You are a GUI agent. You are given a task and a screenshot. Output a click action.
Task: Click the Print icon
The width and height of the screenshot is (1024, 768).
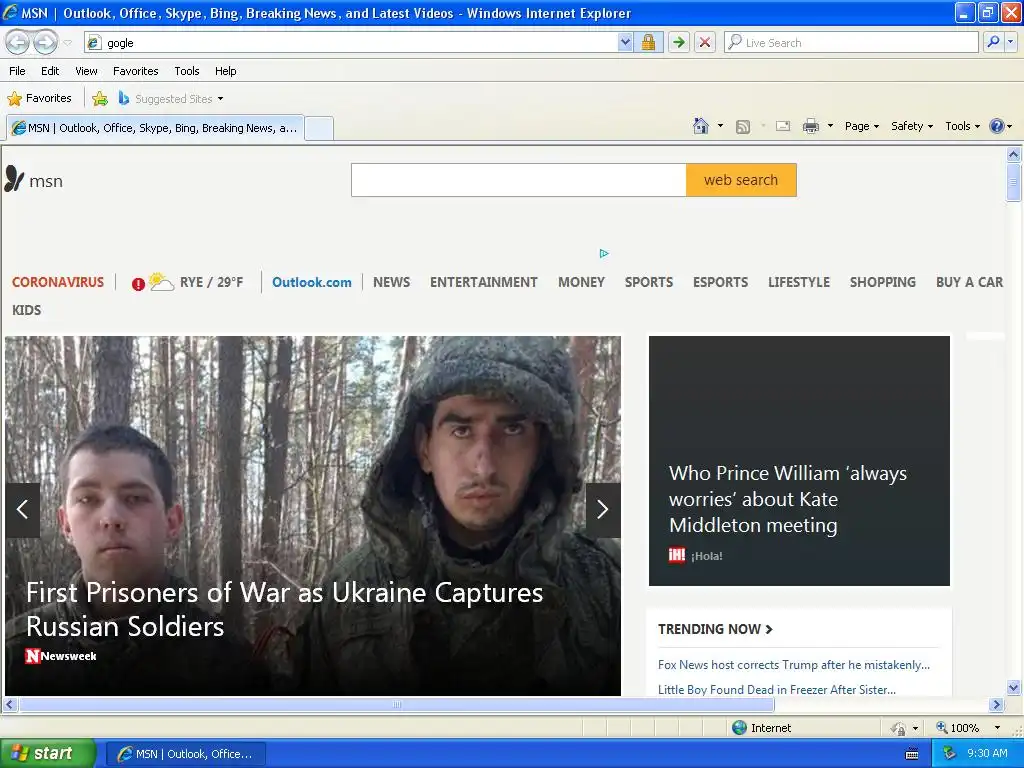pyautogui.click(x=810, y=126)
